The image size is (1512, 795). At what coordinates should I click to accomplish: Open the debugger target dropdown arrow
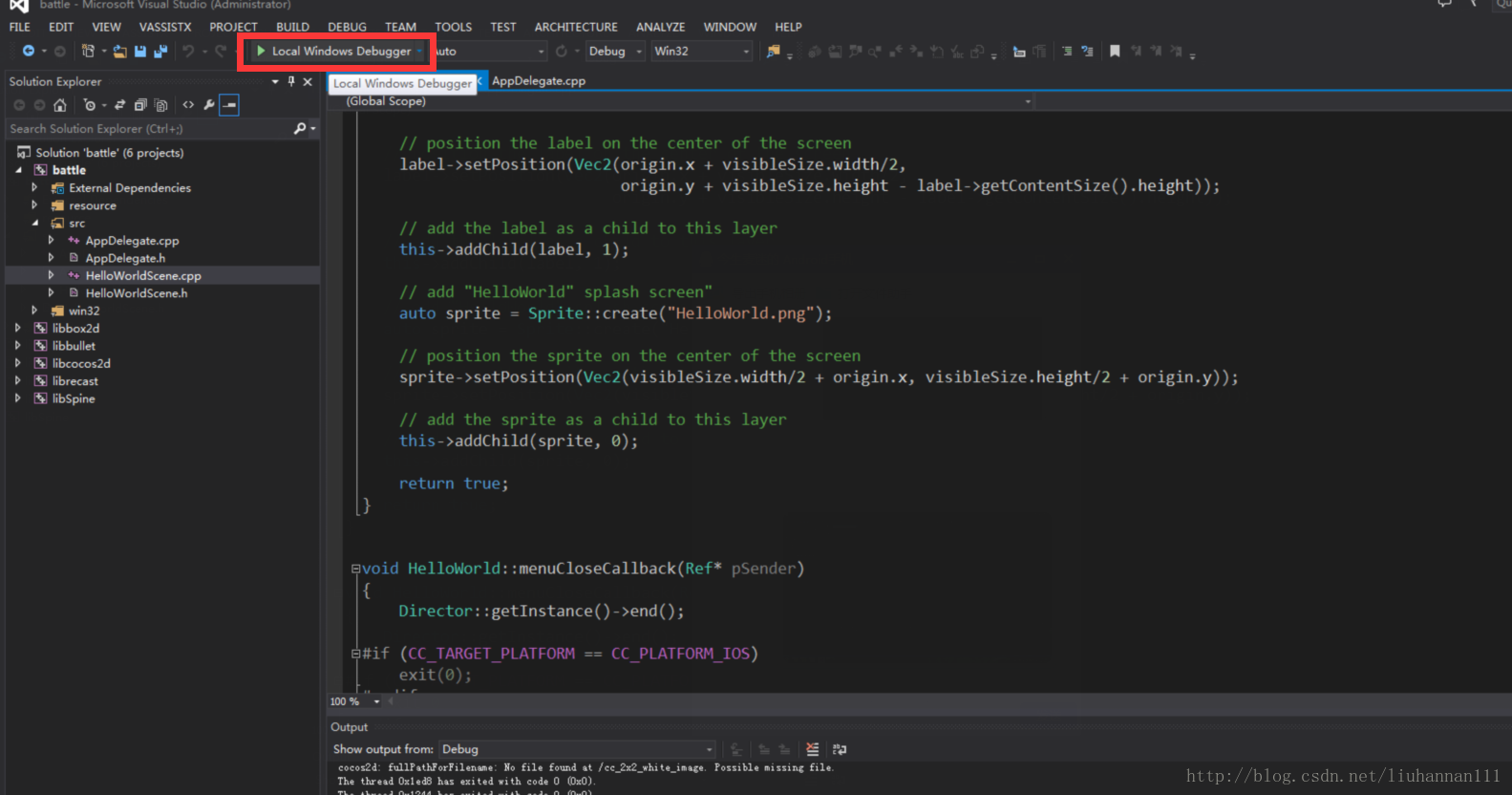419,51
